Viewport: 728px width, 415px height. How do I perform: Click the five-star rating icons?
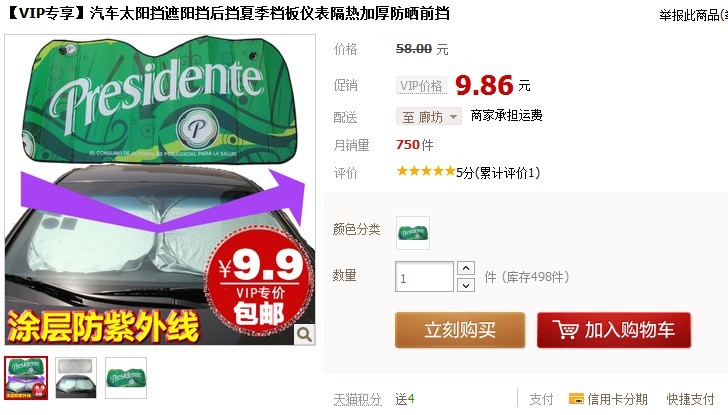426,171
